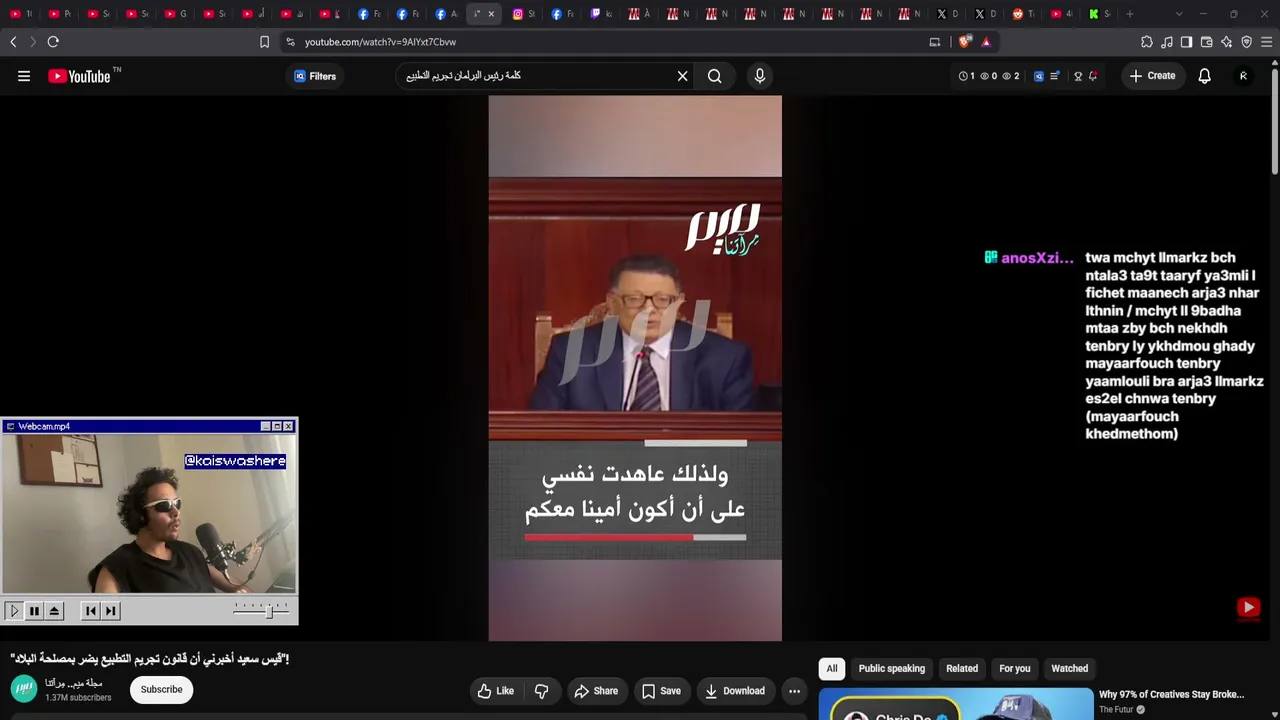Open the YouTube notifications bell
Viewport: 1280px width, 720px height.
coord(1205,76)
